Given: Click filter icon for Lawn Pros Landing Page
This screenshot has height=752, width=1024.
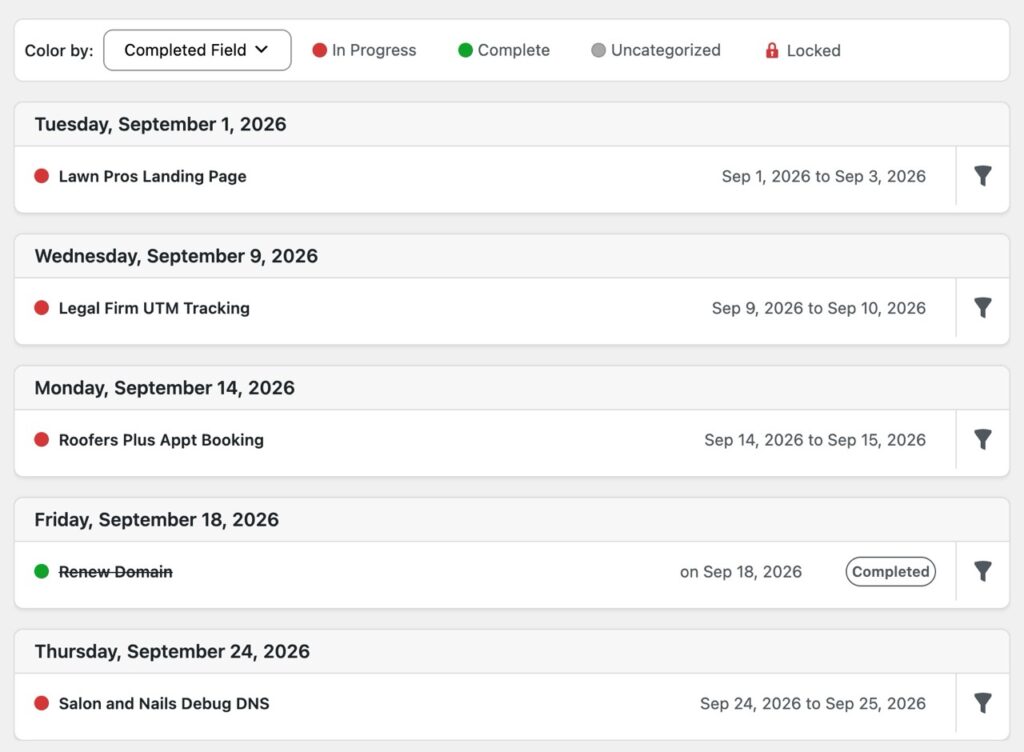Looking at the screenshot, I should [983, 176].
